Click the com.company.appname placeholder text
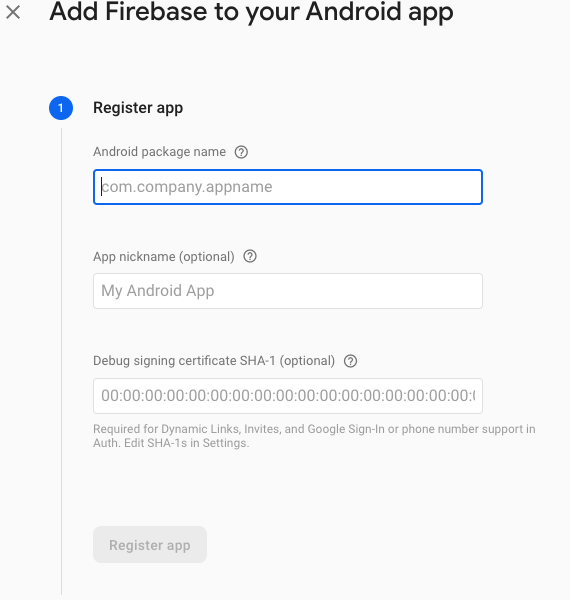Viewport: 570px width, 600px height. click(187, 187)
